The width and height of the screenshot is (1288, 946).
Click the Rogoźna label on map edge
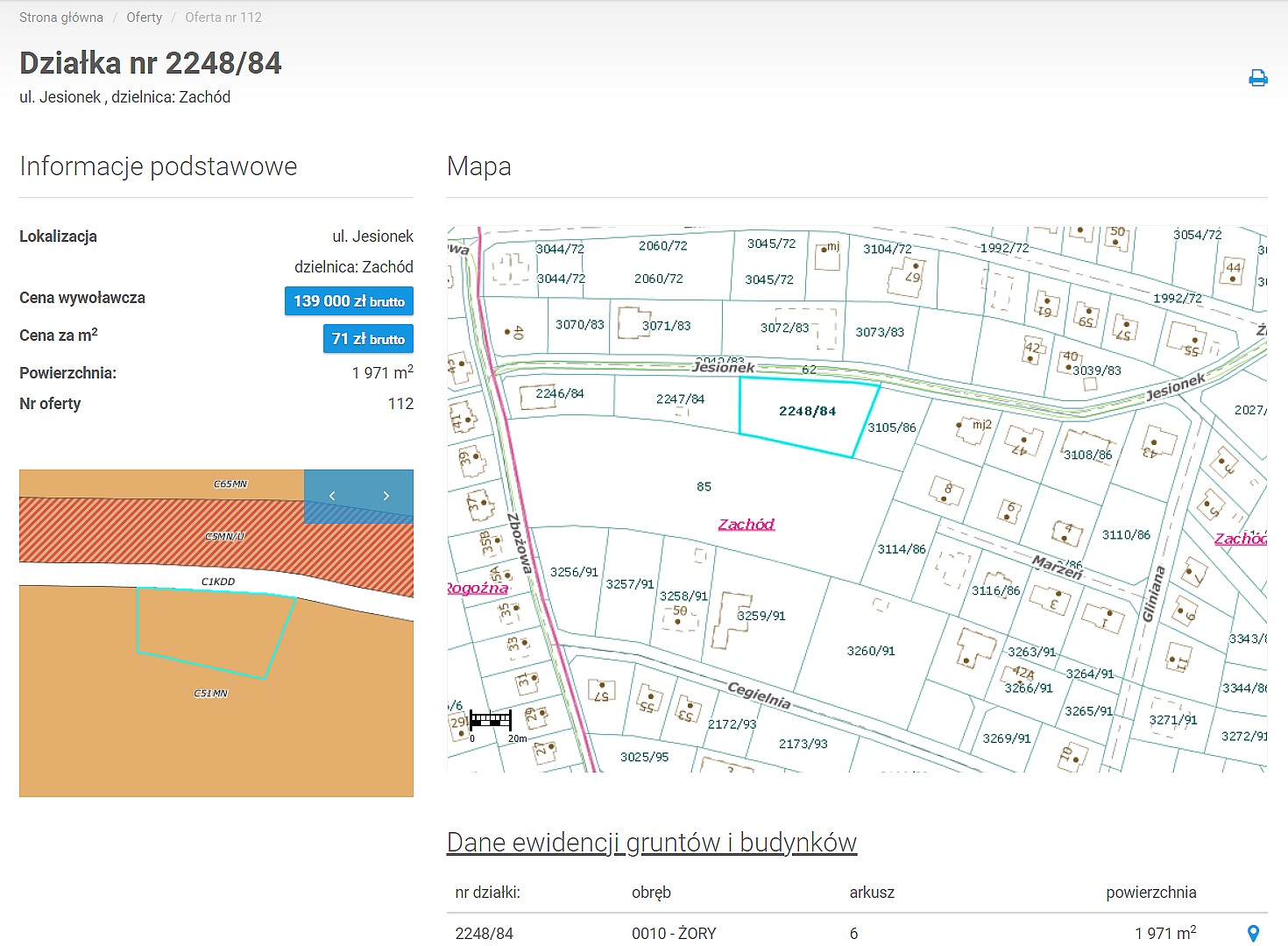coord(478,589)
